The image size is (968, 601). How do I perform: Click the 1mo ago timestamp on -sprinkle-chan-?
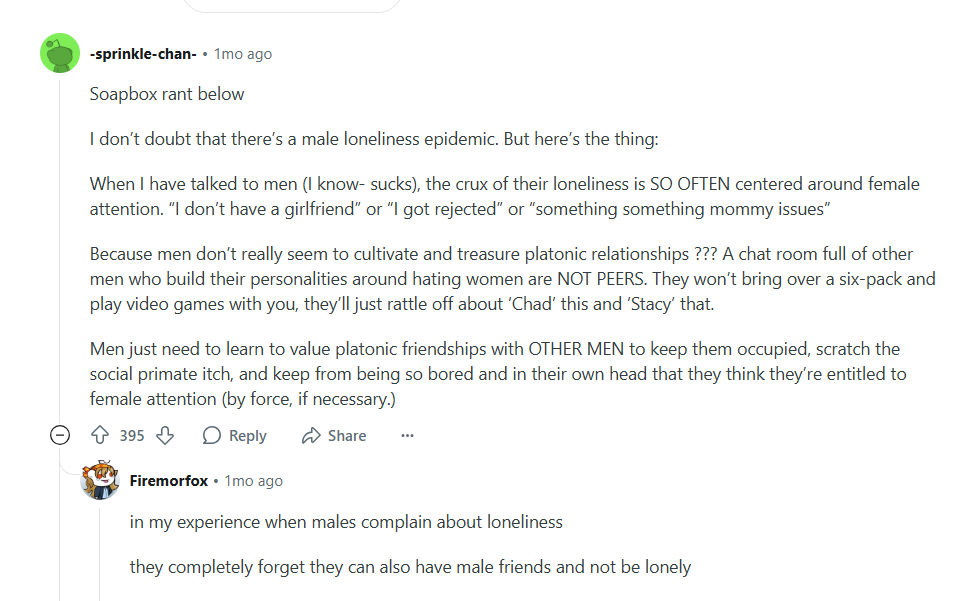click(x=243, y=54)
